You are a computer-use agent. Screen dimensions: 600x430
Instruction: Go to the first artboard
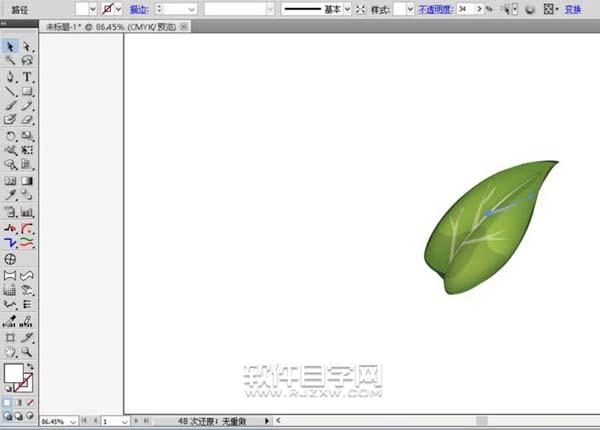84,421
